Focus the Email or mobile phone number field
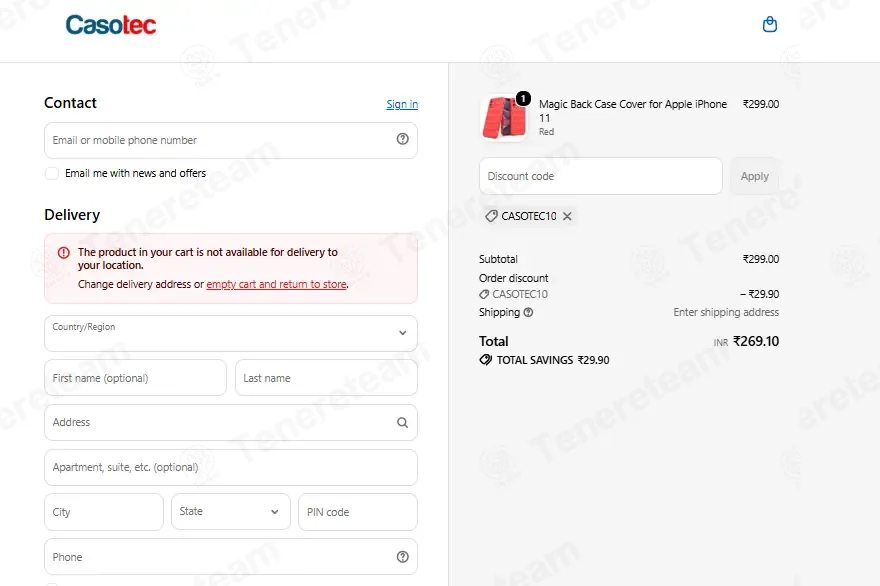This screenshot has height=586, width=880. pos(231,140)
